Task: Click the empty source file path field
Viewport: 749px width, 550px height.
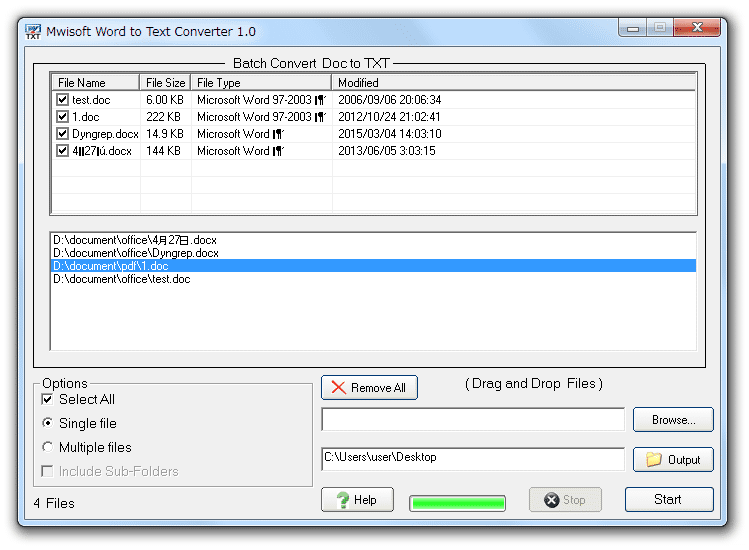Action: tap(473, 420)
